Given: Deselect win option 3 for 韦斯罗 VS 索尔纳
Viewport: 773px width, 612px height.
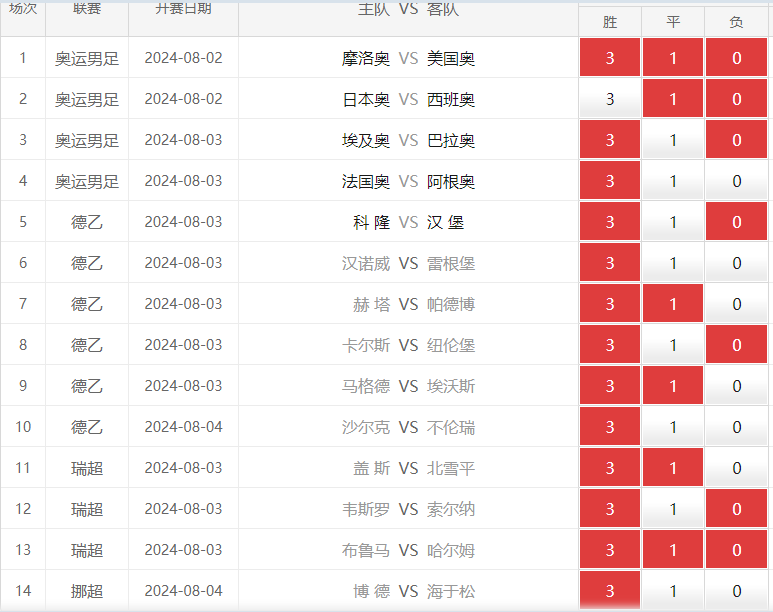Looking at the screenshot, I should (x=610, y=508).
